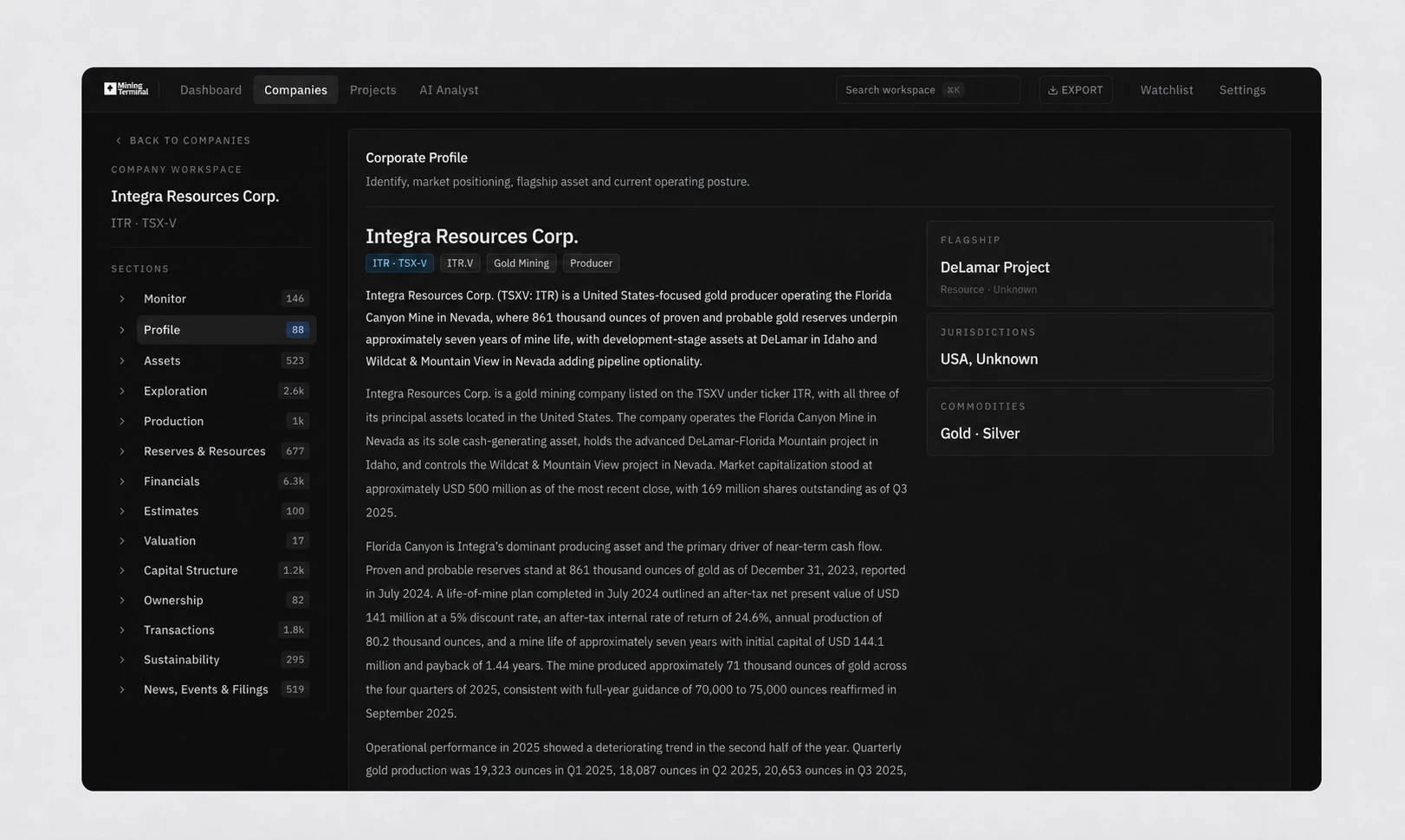This screenshot has width=1405, height=840.
Task: Expand the Capital Structure chevron
Action: point(122,571)
